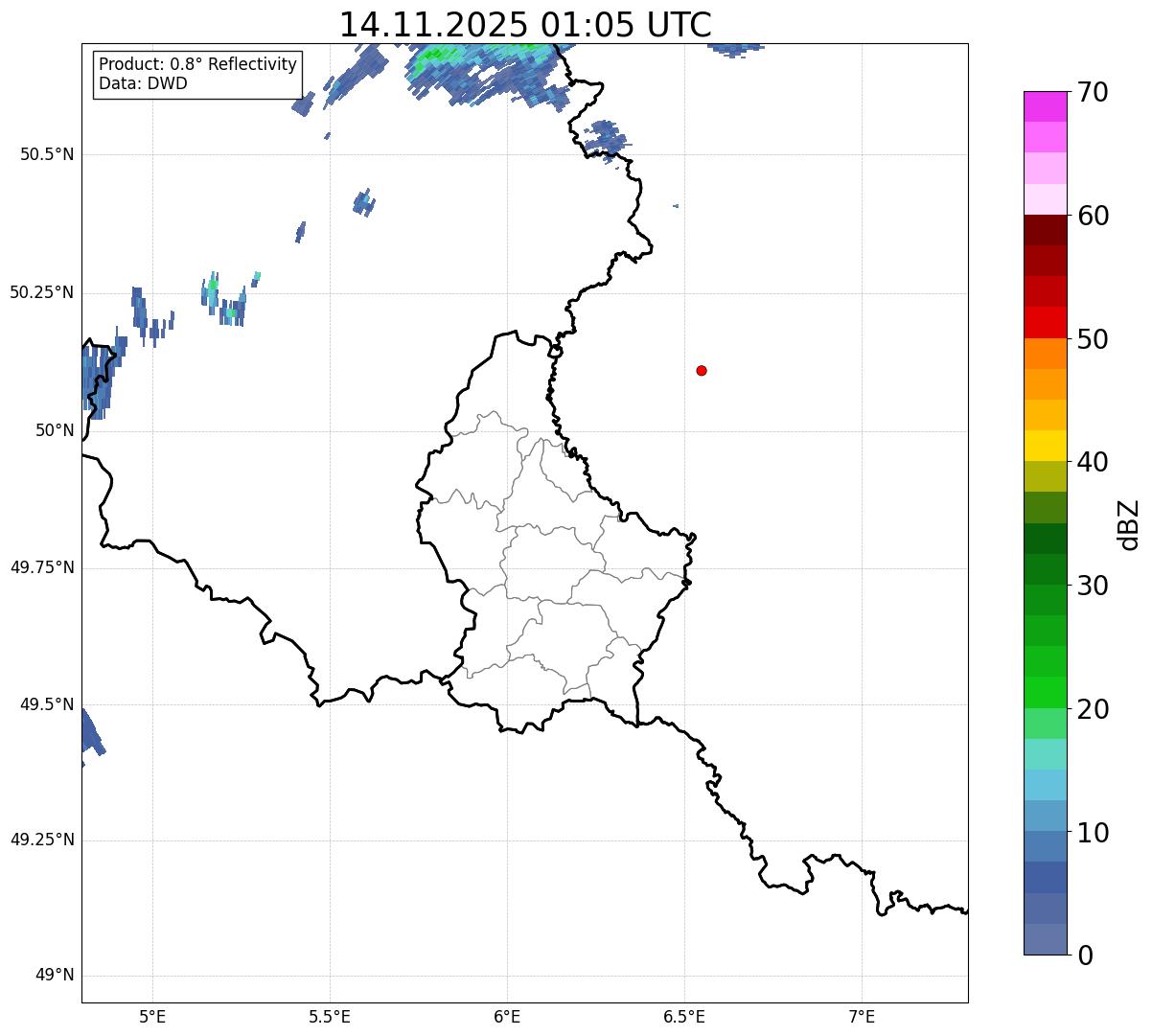Click the colorbar tick label 10
Viewport: 1152px width, 1036px height.
tap(1093, 833)
